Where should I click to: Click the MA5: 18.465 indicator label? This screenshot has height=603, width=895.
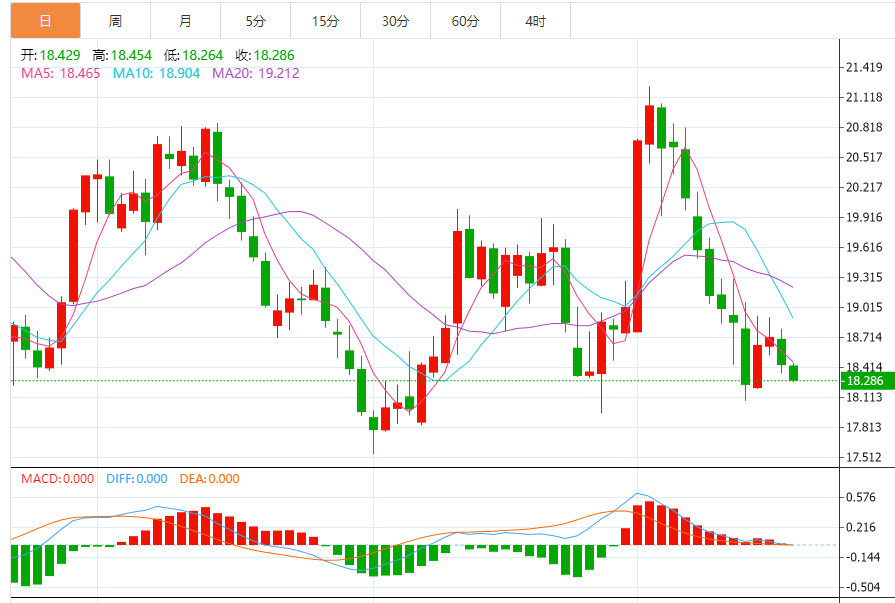(x=61, y=73)
